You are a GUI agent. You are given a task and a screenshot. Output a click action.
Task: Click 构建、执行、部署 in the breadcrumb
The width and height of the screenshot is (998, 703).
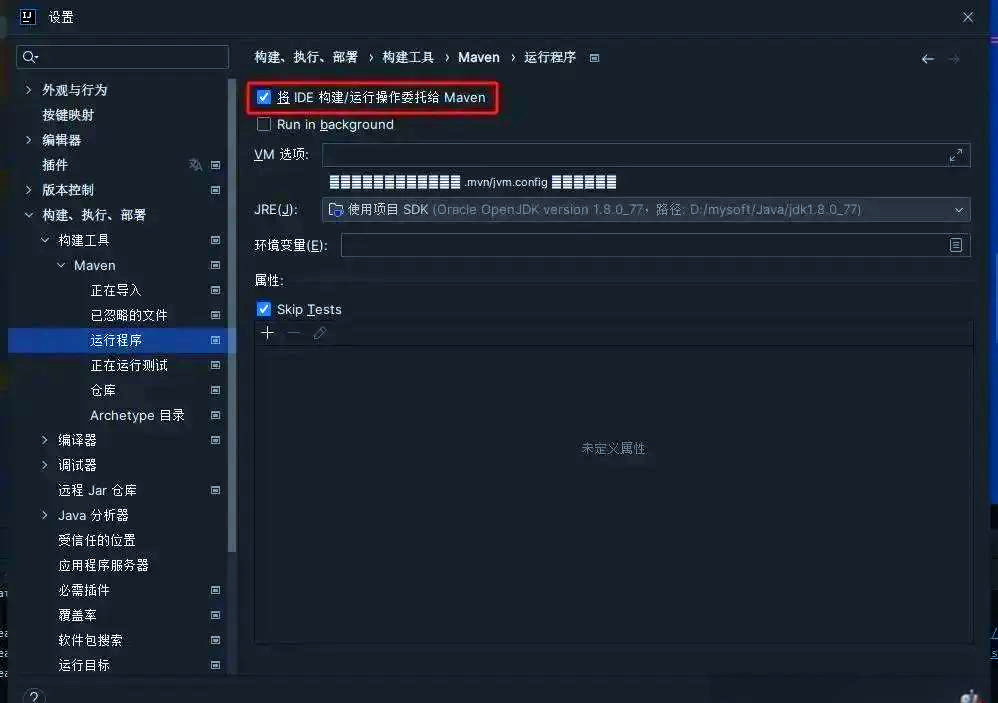(306, 57)
